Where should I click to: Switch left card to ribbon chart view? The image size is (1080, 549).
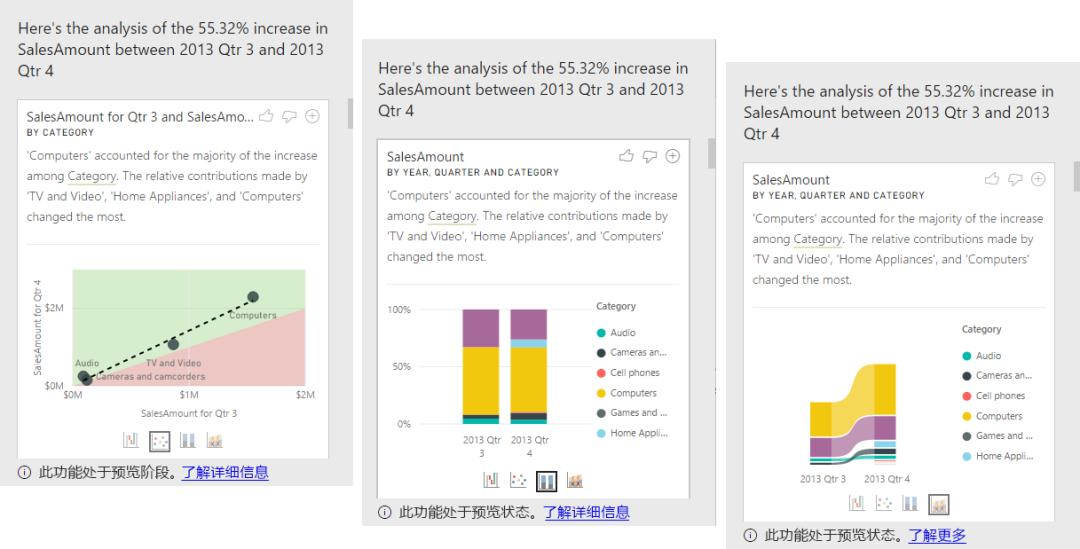214,440
